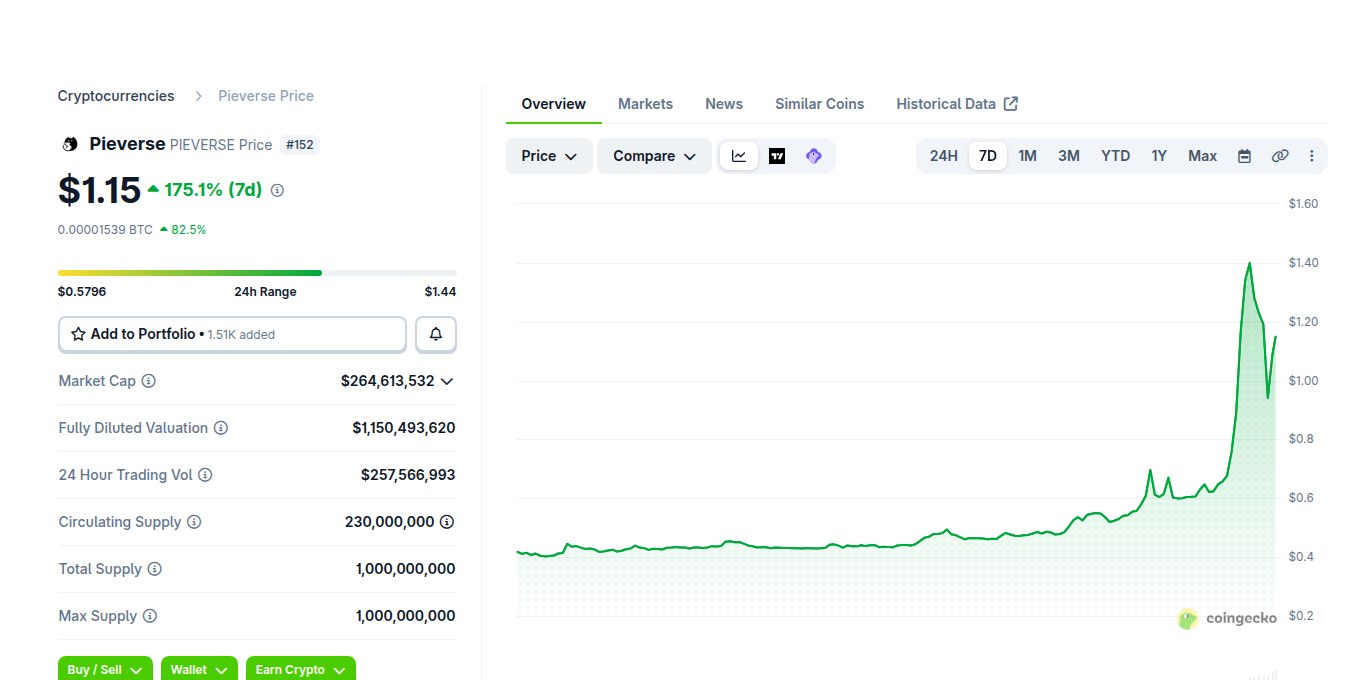Click the #152 rank badge

point(300,145)
